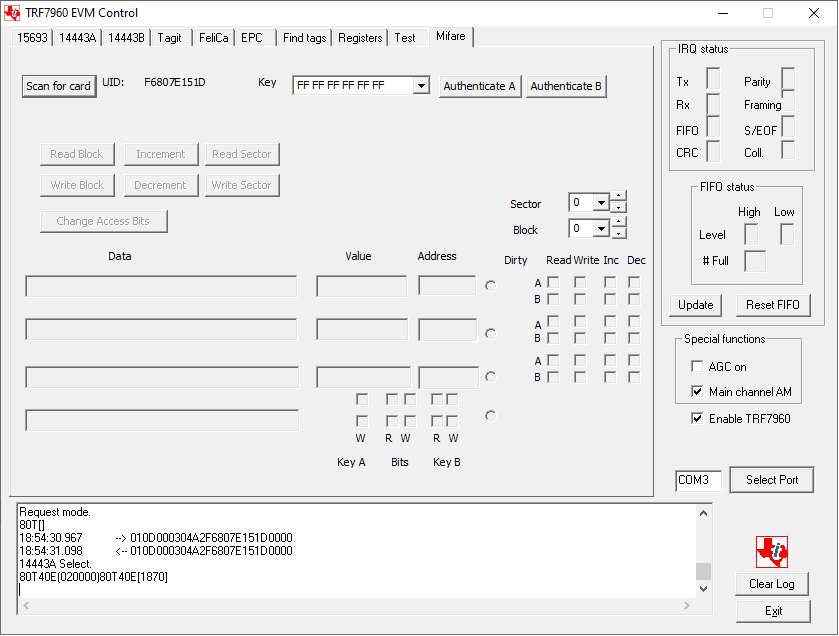Tick first row A Read access checkbox

coord(554,282)
